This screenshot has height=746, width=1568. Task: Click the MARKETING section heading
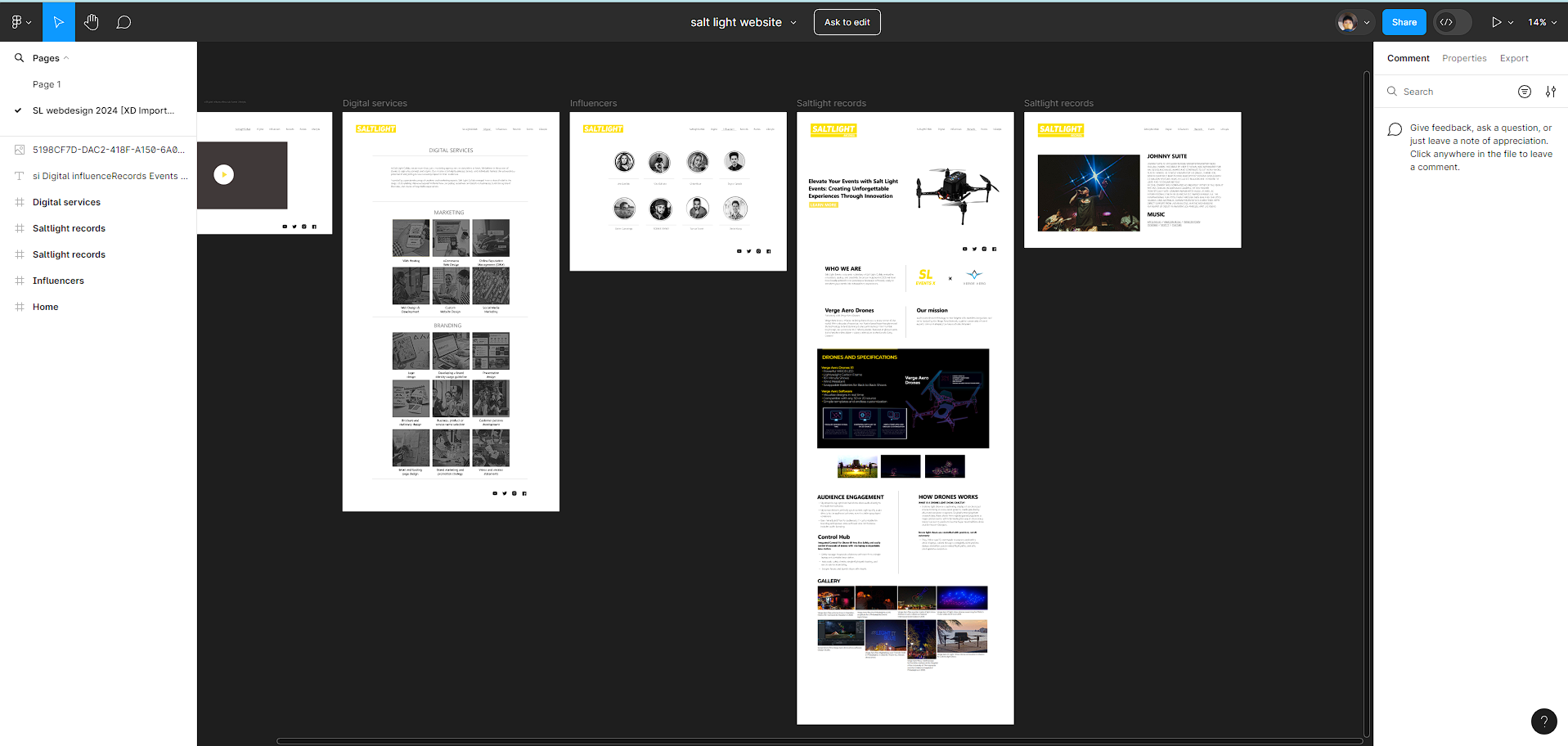449,213
